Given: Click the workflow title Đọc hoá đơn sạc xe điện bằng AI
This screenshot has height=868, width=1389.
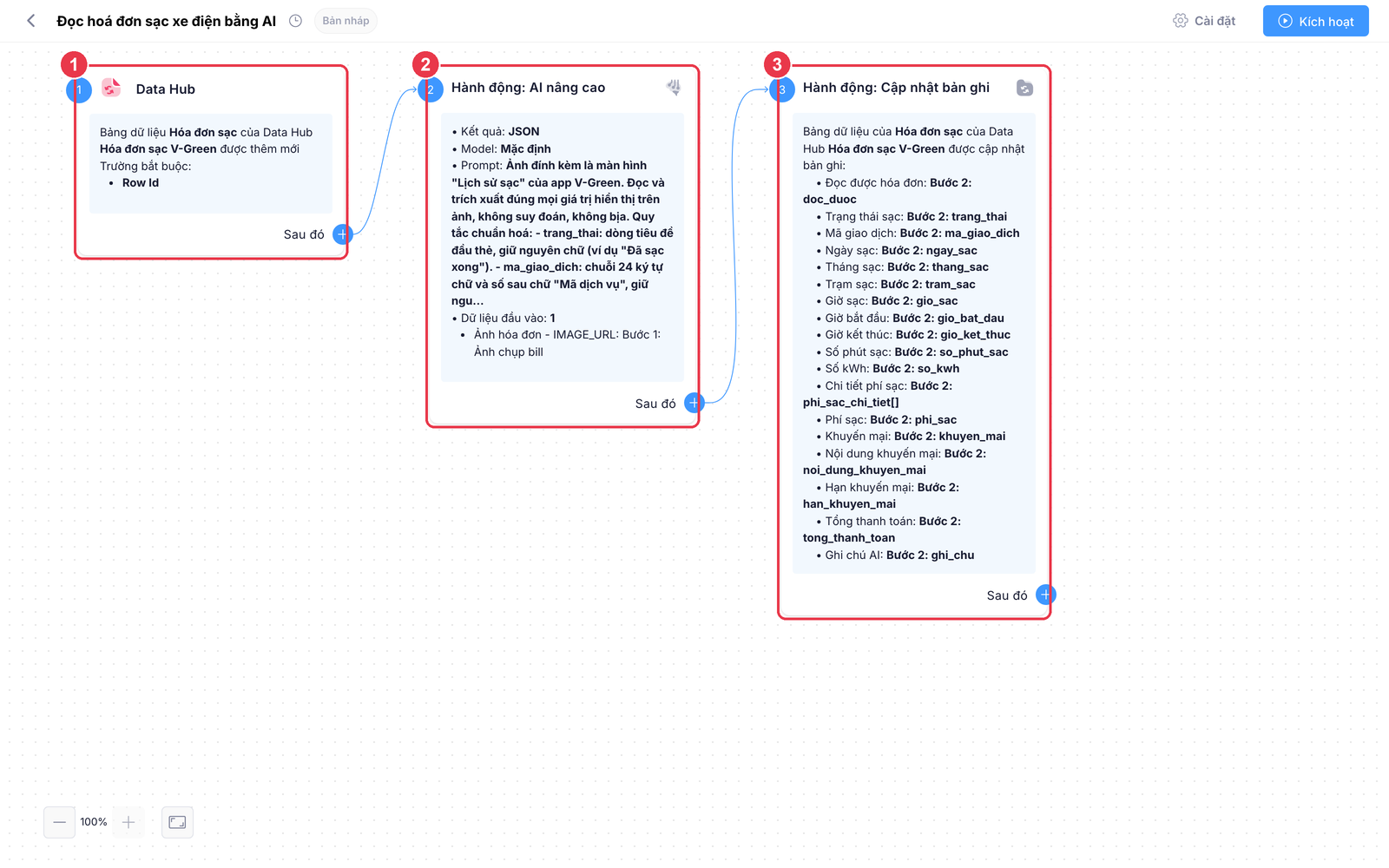Looking at the screenshot, I should [x=167, y=21].
